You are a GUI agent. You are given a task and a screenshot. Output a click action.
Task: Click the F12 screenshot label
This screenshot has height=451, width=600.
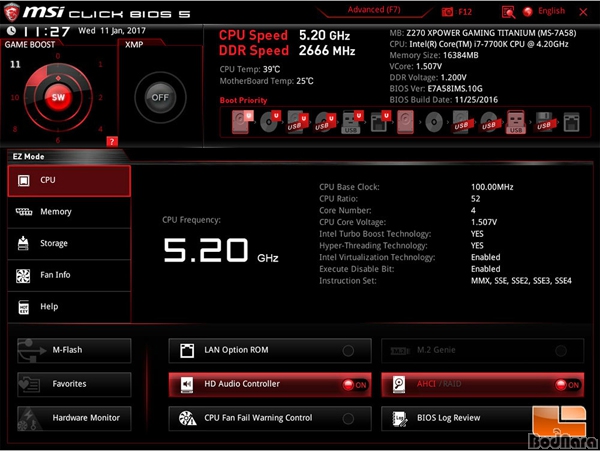point(465,12)
